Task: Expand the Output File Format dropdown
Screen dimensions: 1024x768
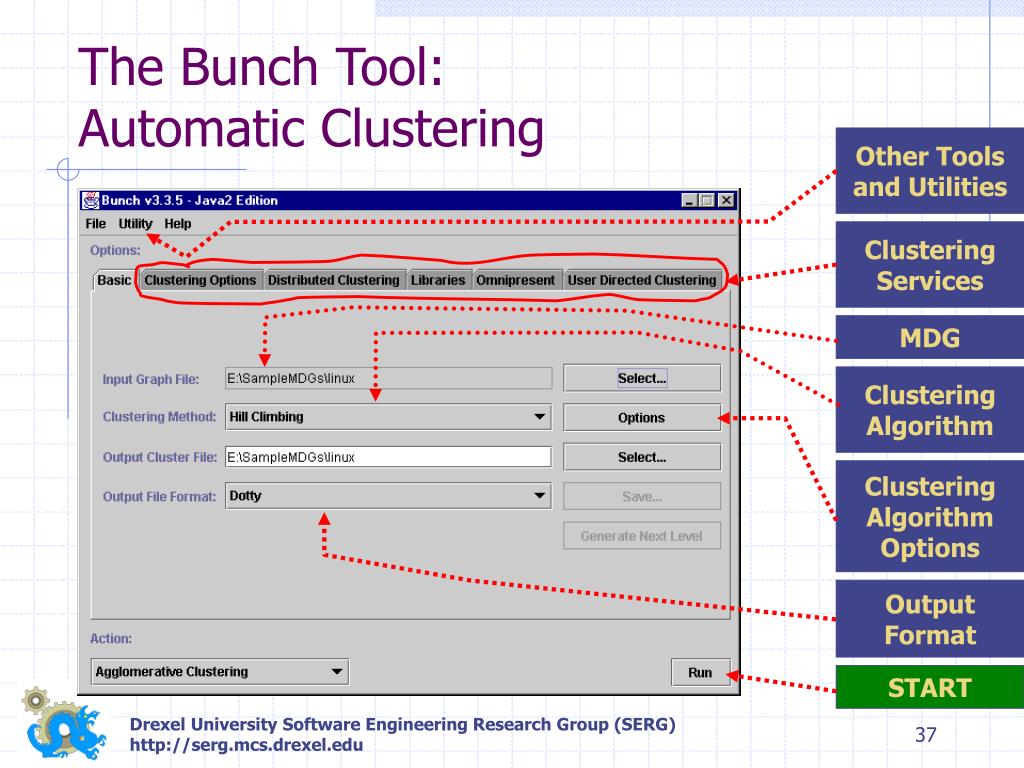Action: tap(389, 496)
